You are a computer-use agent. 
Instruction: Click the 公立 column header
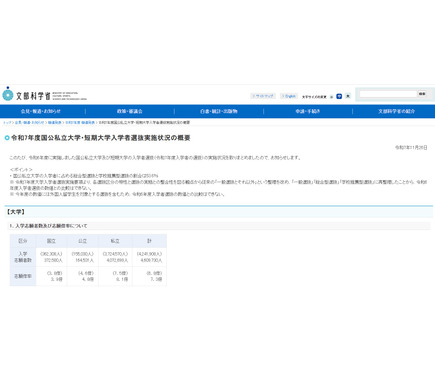pyautogui.click(x=82, y=241)
